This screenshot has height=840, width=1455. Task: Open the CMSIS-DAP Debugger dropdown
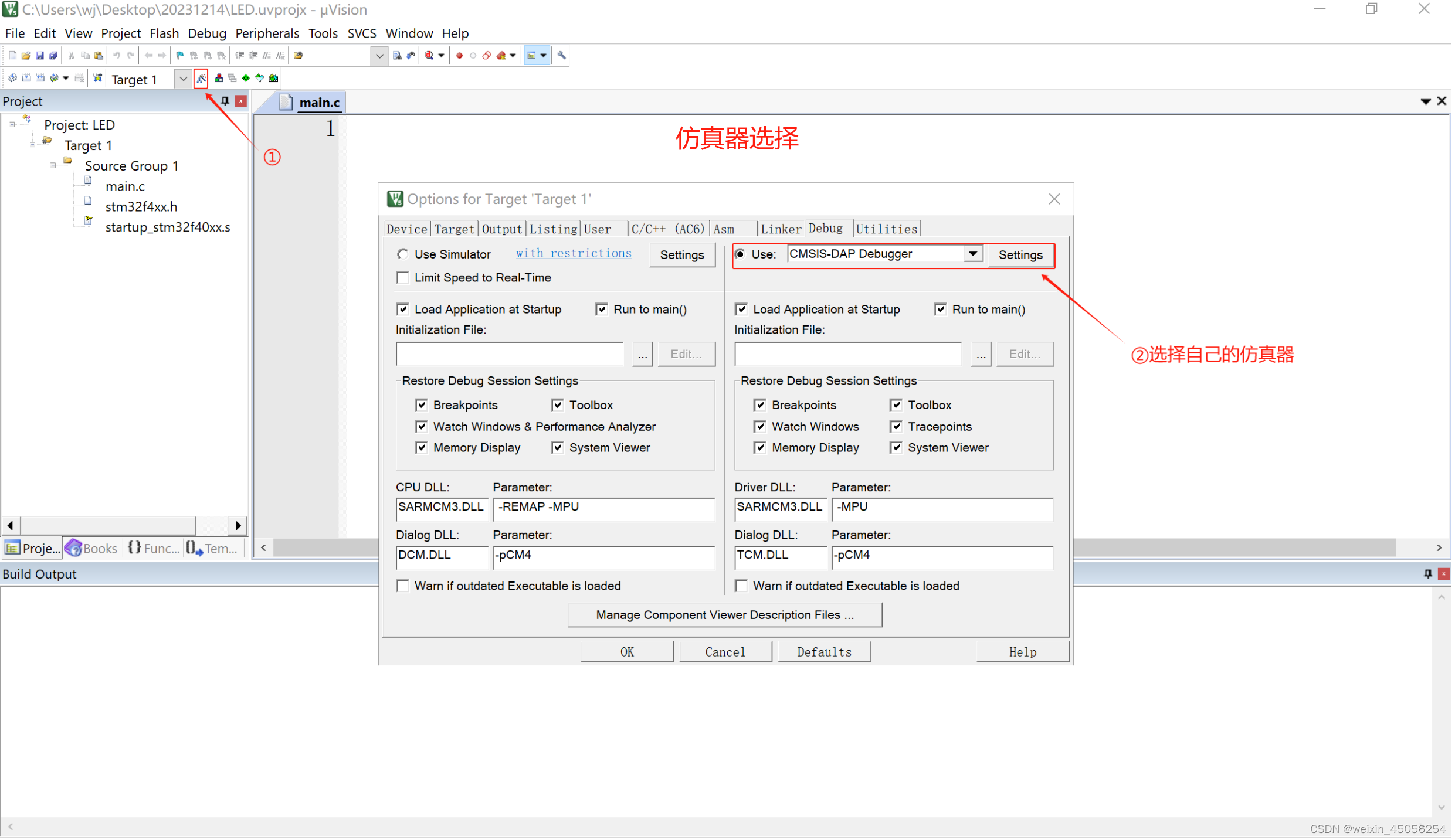point(975,254)
